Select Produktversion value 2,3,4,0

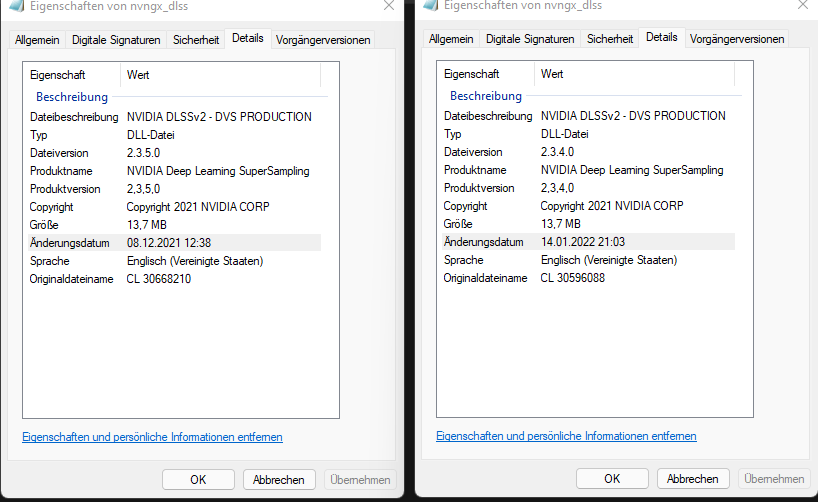(x=557, y=188)
